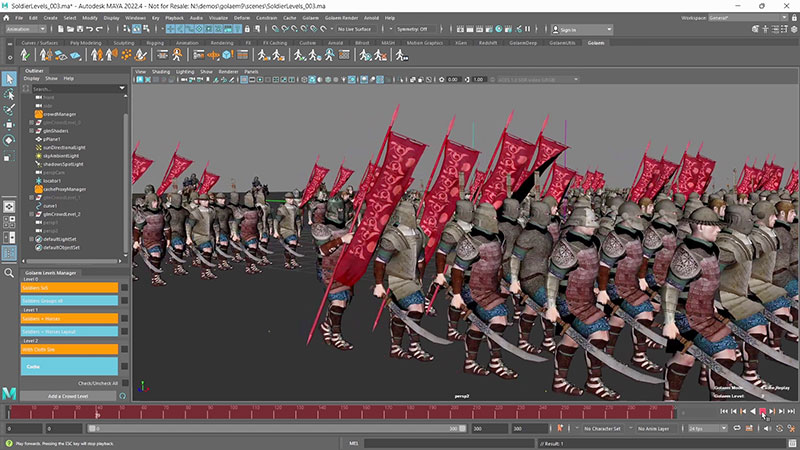Expand the 24 fps frame rate dropdown

[710, 428]
